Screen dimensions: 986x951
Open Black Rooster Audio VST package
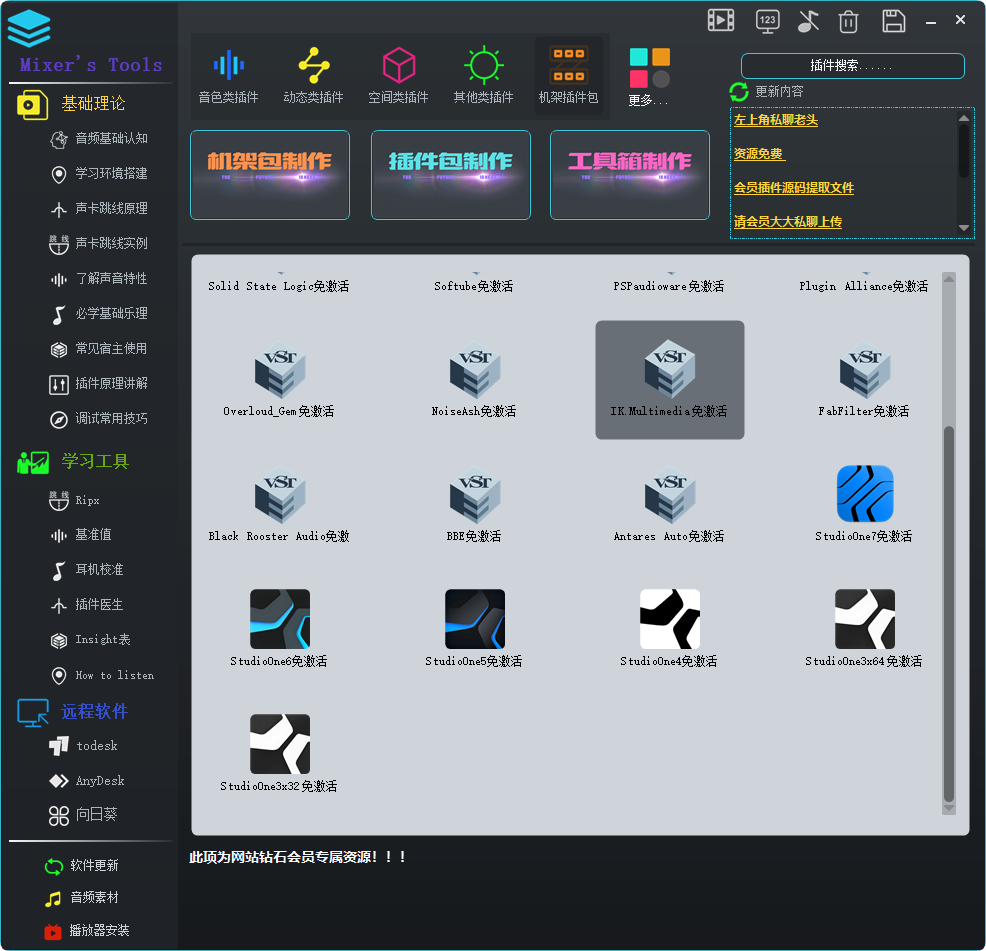point(279,504)
